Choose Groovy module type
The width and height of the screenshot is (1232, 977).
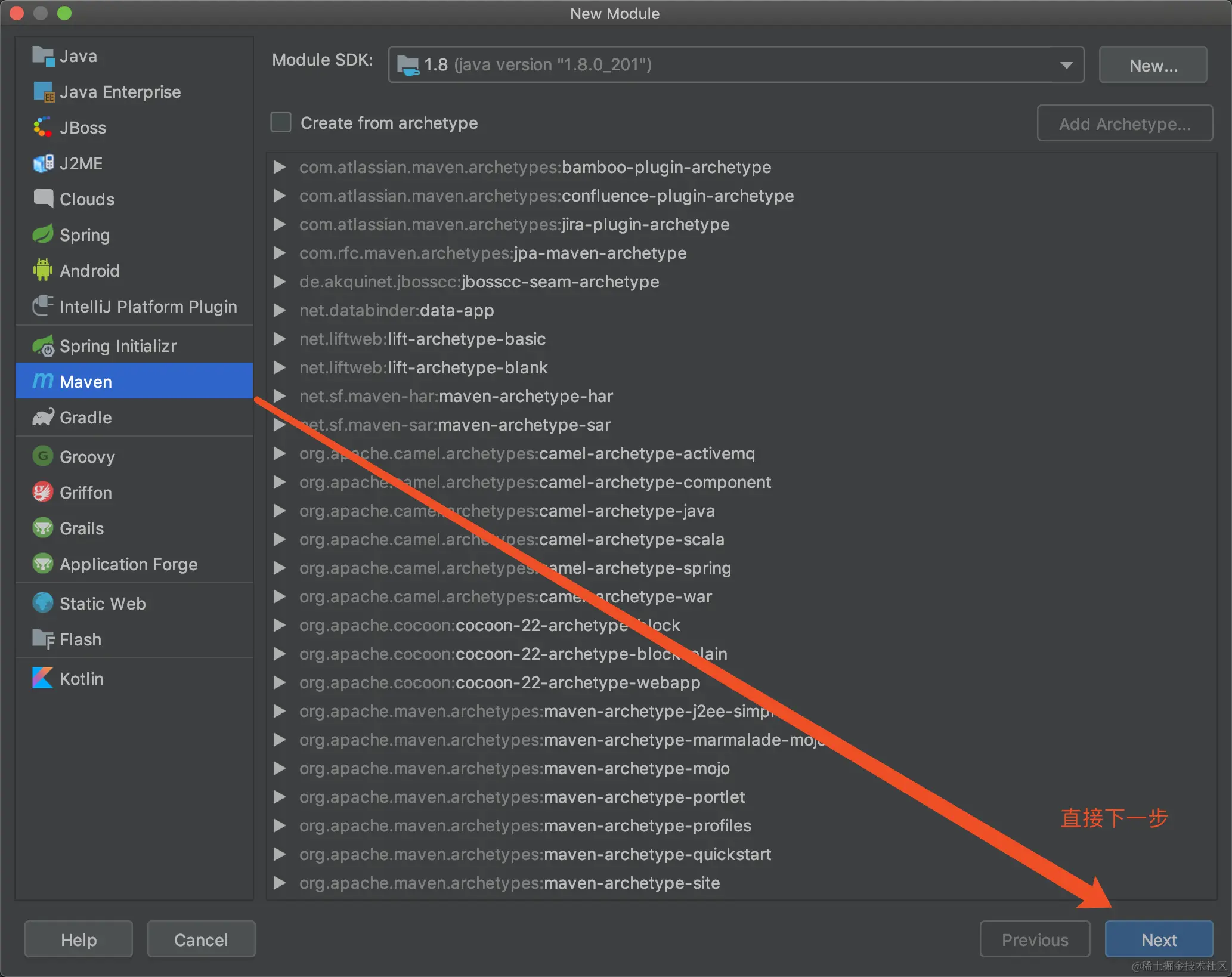click(134, 457)
